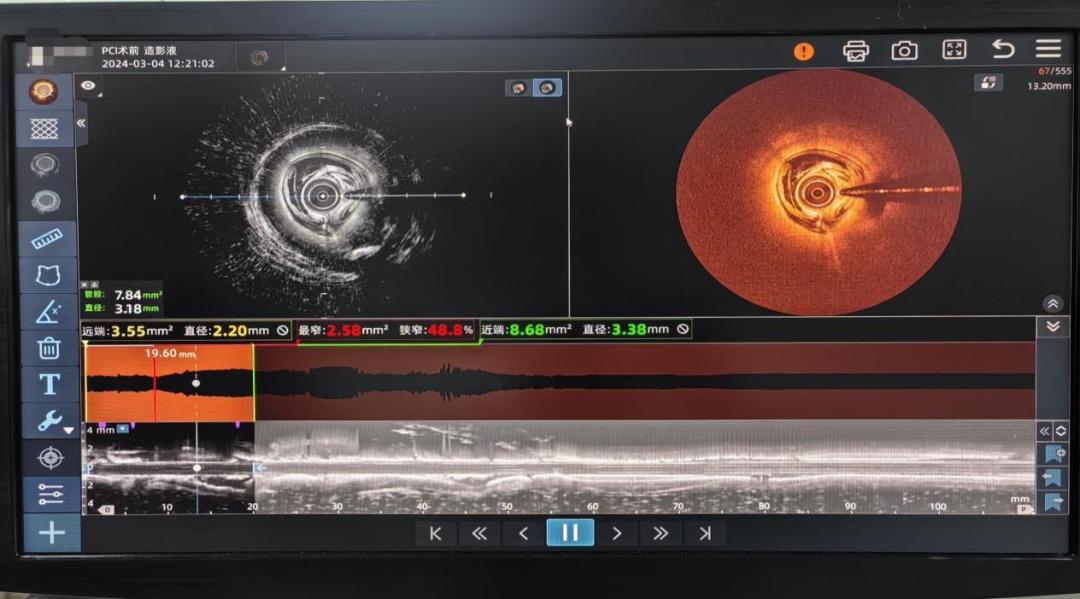Select the first cross-section display mode toggle
This screenshot has width=1080, height=599.
point(518,87)
